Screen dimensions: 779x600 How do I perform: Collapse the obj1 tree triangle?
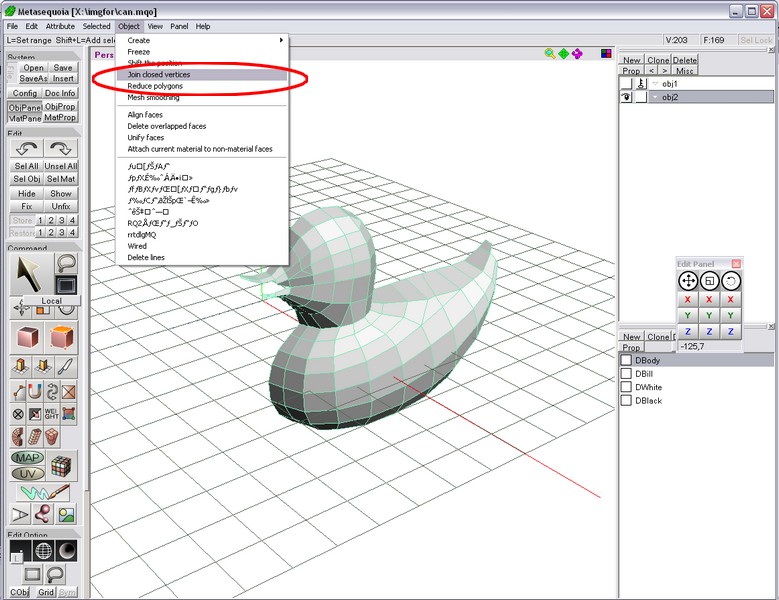coord(655,84)
